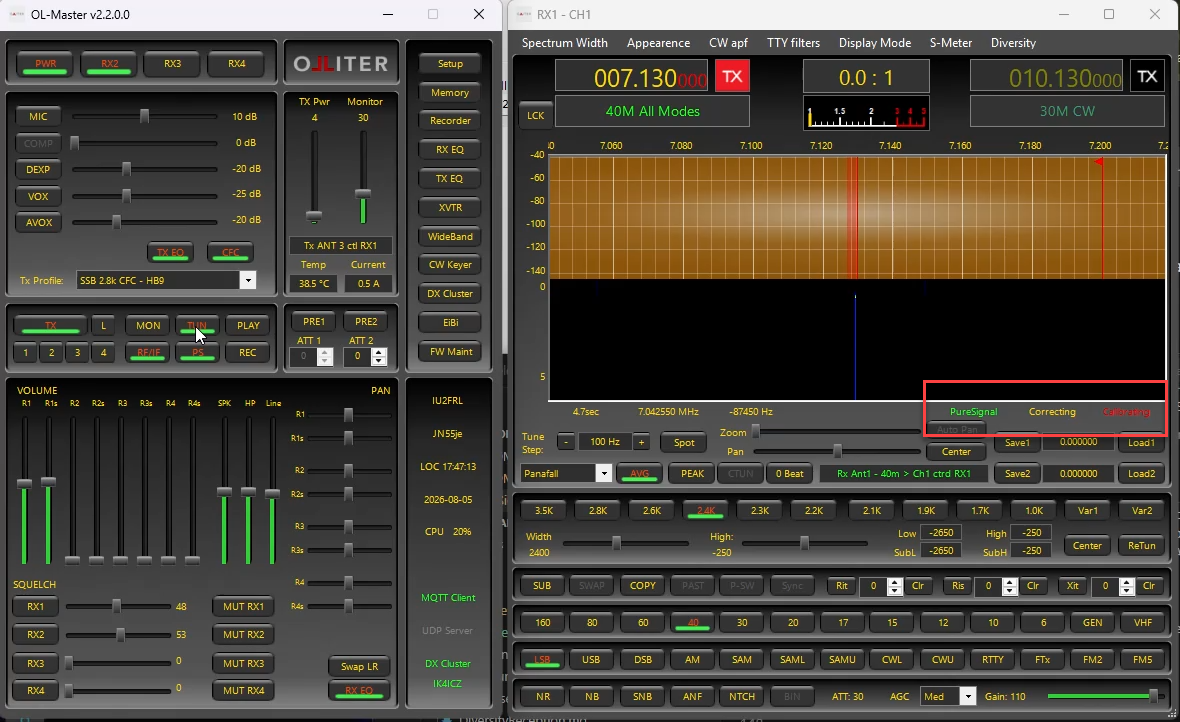The width and height of the screenshot is (1180, 722).
Task: Open the S-Meter menu
Action: coord(950,43)
